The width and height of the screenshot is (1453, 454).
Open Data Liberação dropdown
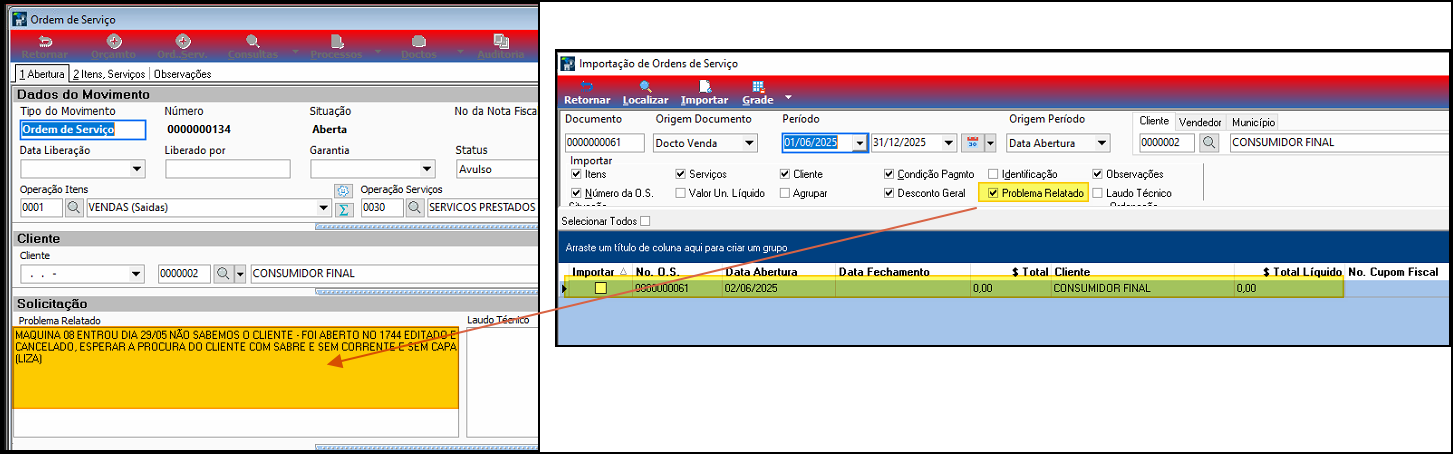pyautogui.click(x=138, y=169)
